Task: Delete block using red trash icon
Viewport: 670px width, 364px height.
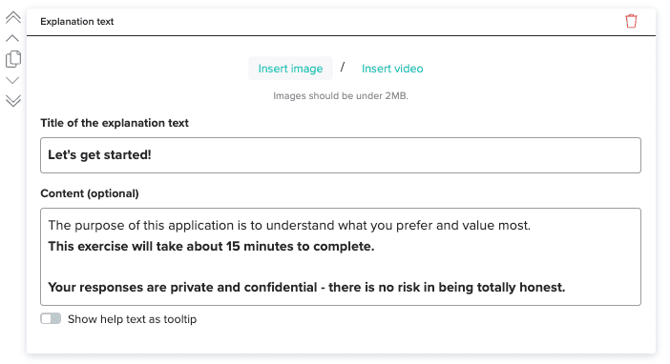Action: point(631,21)
